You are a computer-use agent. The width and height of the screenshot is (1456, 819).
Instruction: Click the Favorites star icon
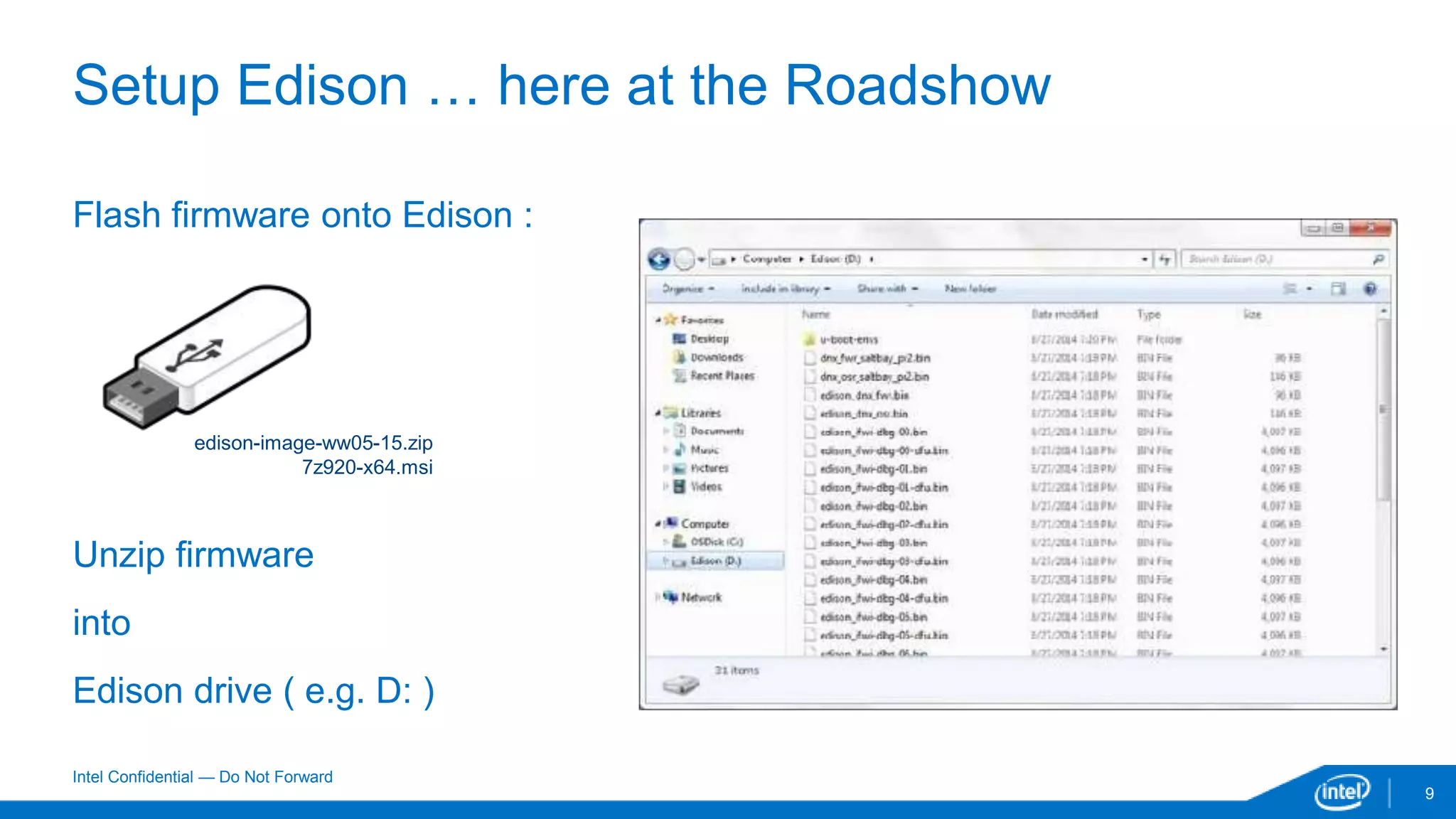coord(670,320)
